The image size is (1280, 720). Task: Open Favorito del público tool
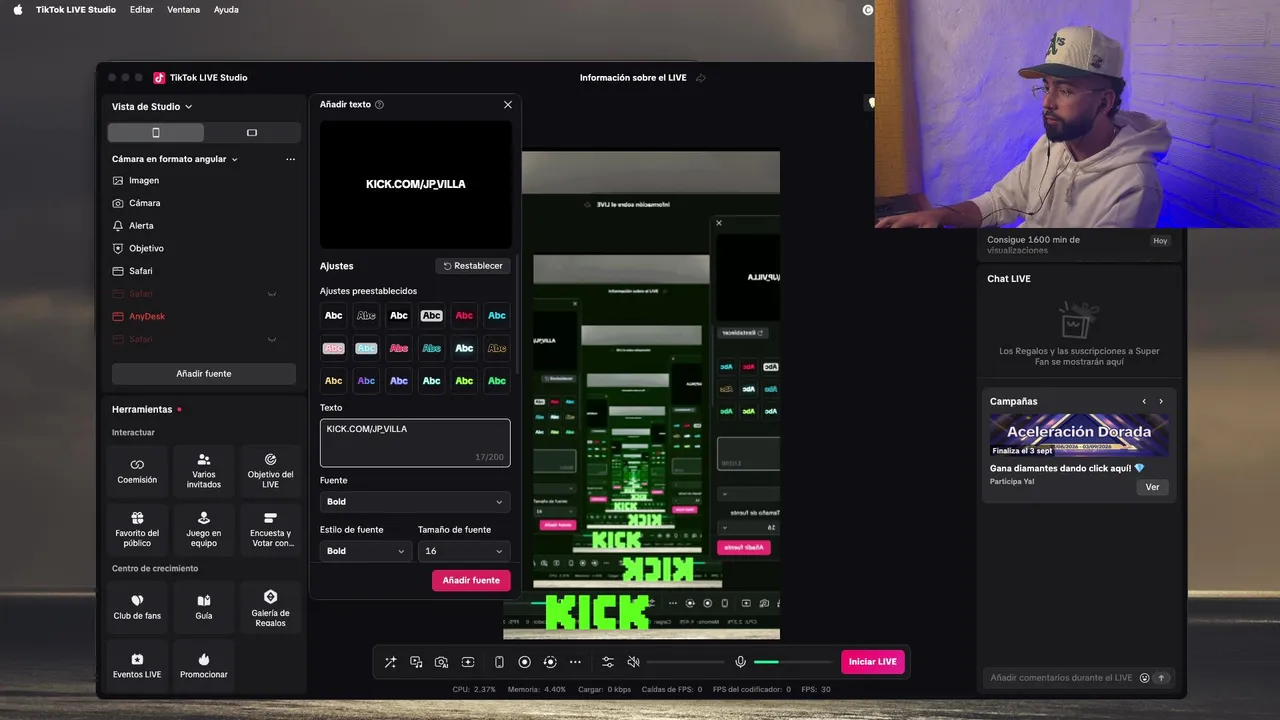point(137,530)
